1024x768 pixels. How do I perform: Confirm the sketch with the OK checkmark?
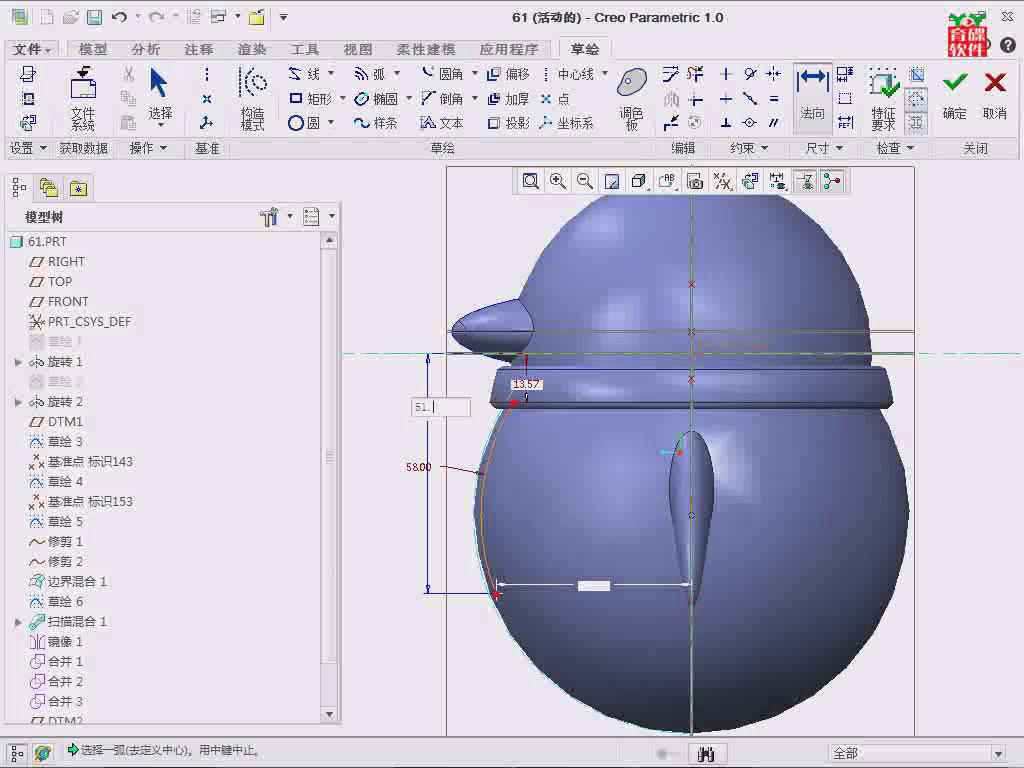tap(955, 95)
